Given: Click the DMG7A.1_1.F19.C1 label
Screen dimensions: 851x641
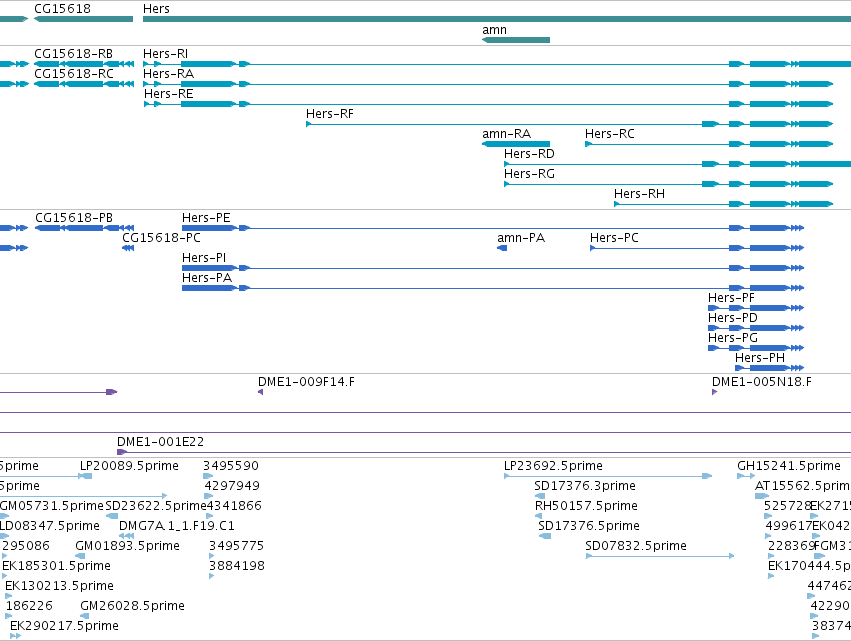Looking at the screenshot, I should (x=177, y=526).
